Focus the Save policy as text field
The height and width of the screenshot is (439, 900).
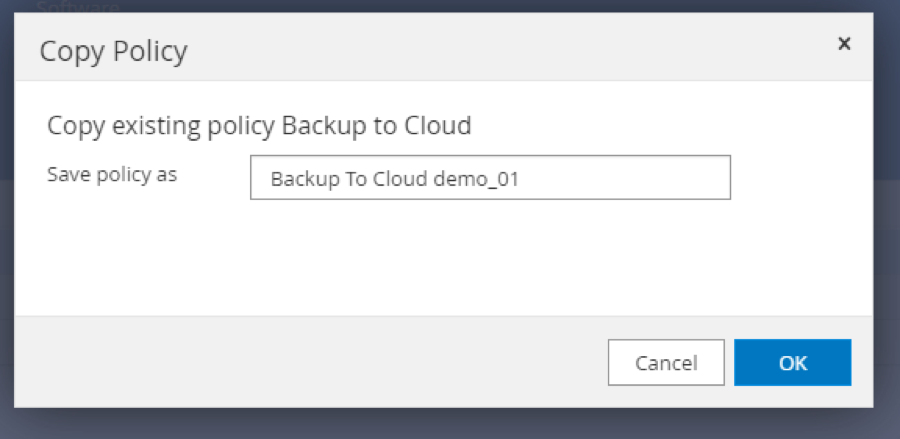pyautogui.click(x=490, y=178)
